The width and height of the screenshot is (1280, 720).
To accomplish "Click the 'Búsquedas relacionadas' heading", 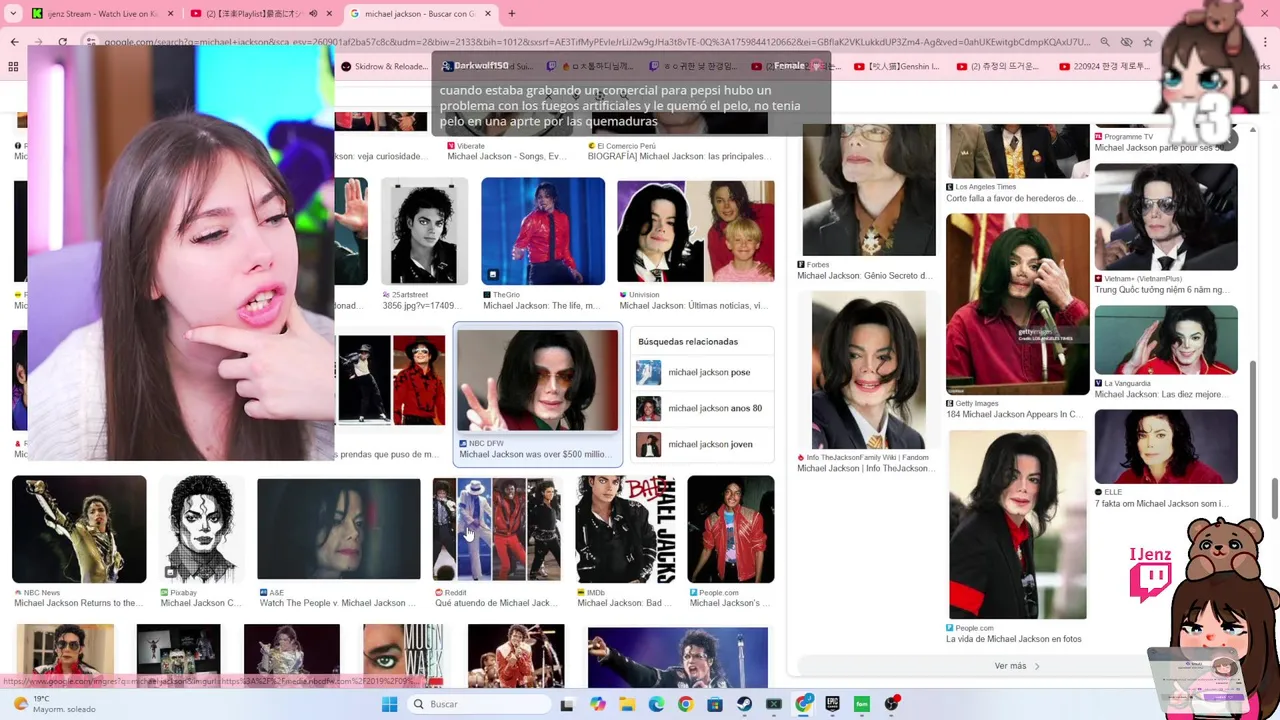I will coord(688,342).
